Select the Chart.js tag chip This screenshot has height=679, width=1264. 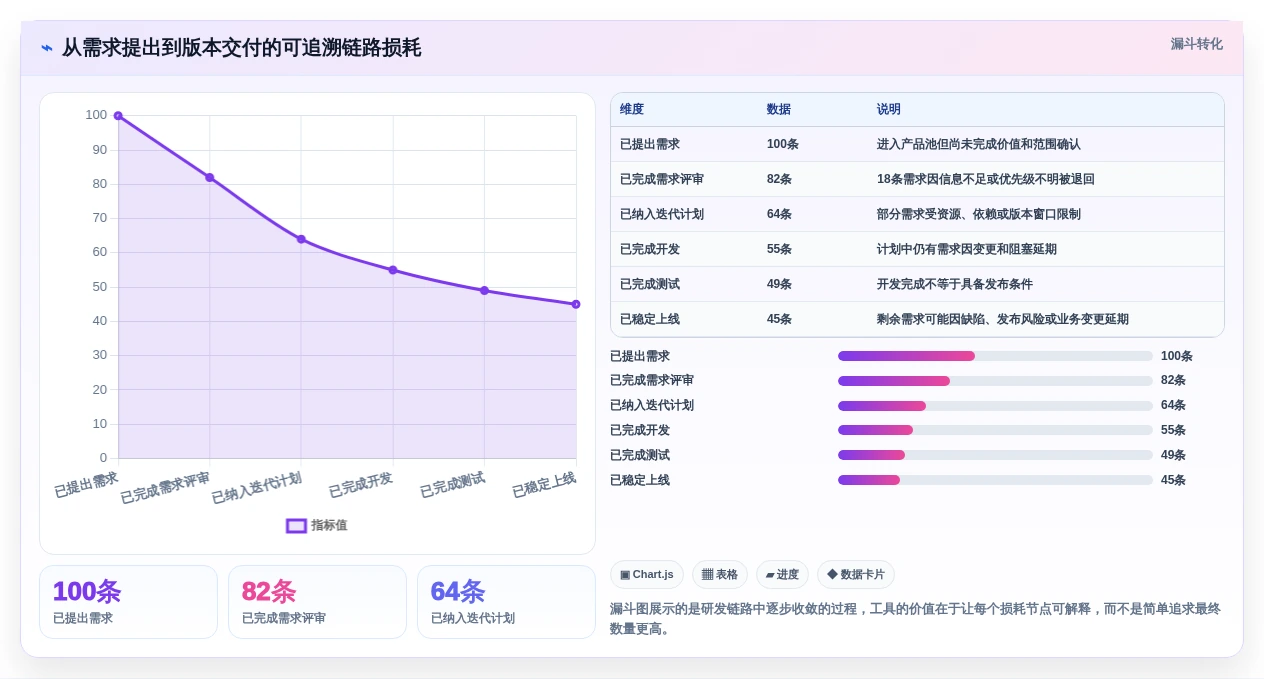coord(647,574)
